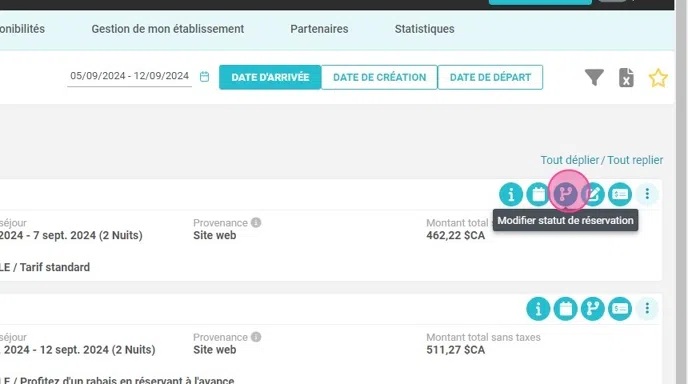The height and width of the screenshot is (384, 688).
Task: Open the Partenaires menu
Action: tap(319, 29)
